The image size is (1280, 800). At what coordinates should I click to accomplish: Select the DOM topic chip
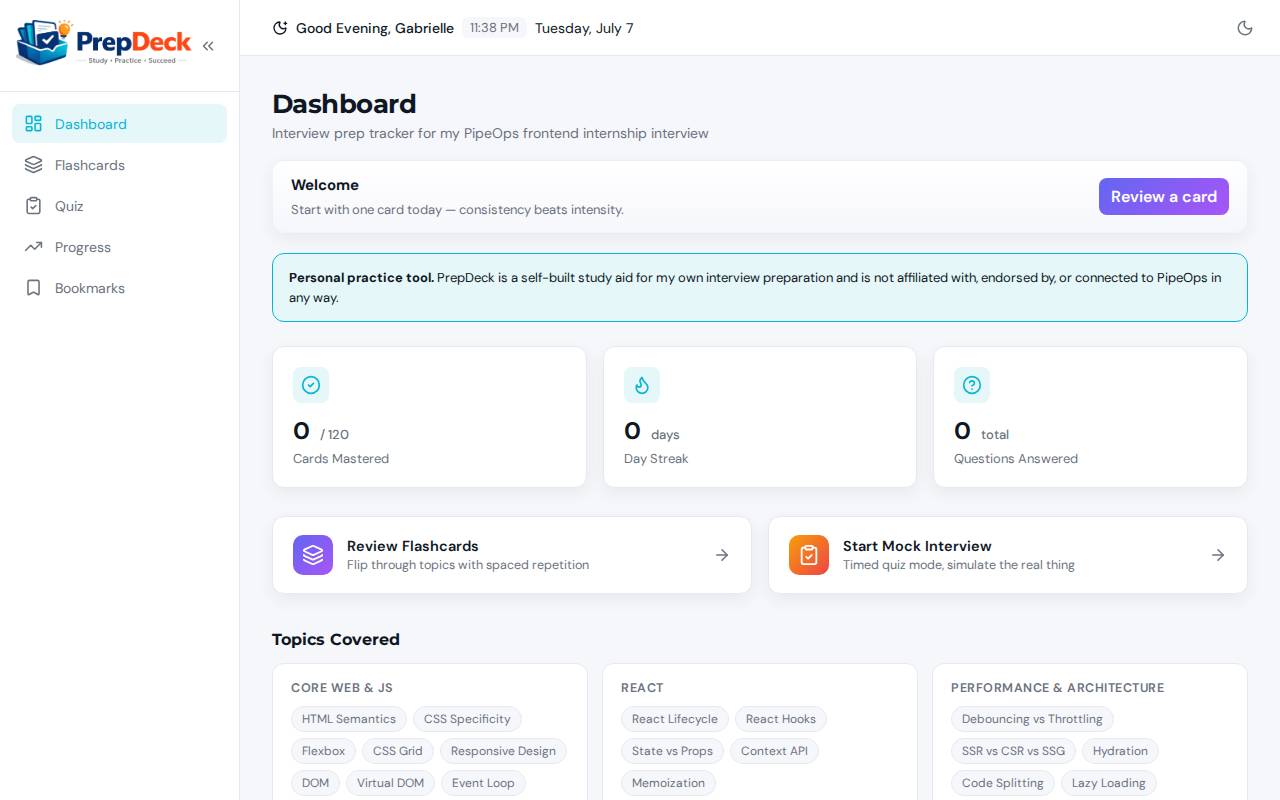pos(315,783)
